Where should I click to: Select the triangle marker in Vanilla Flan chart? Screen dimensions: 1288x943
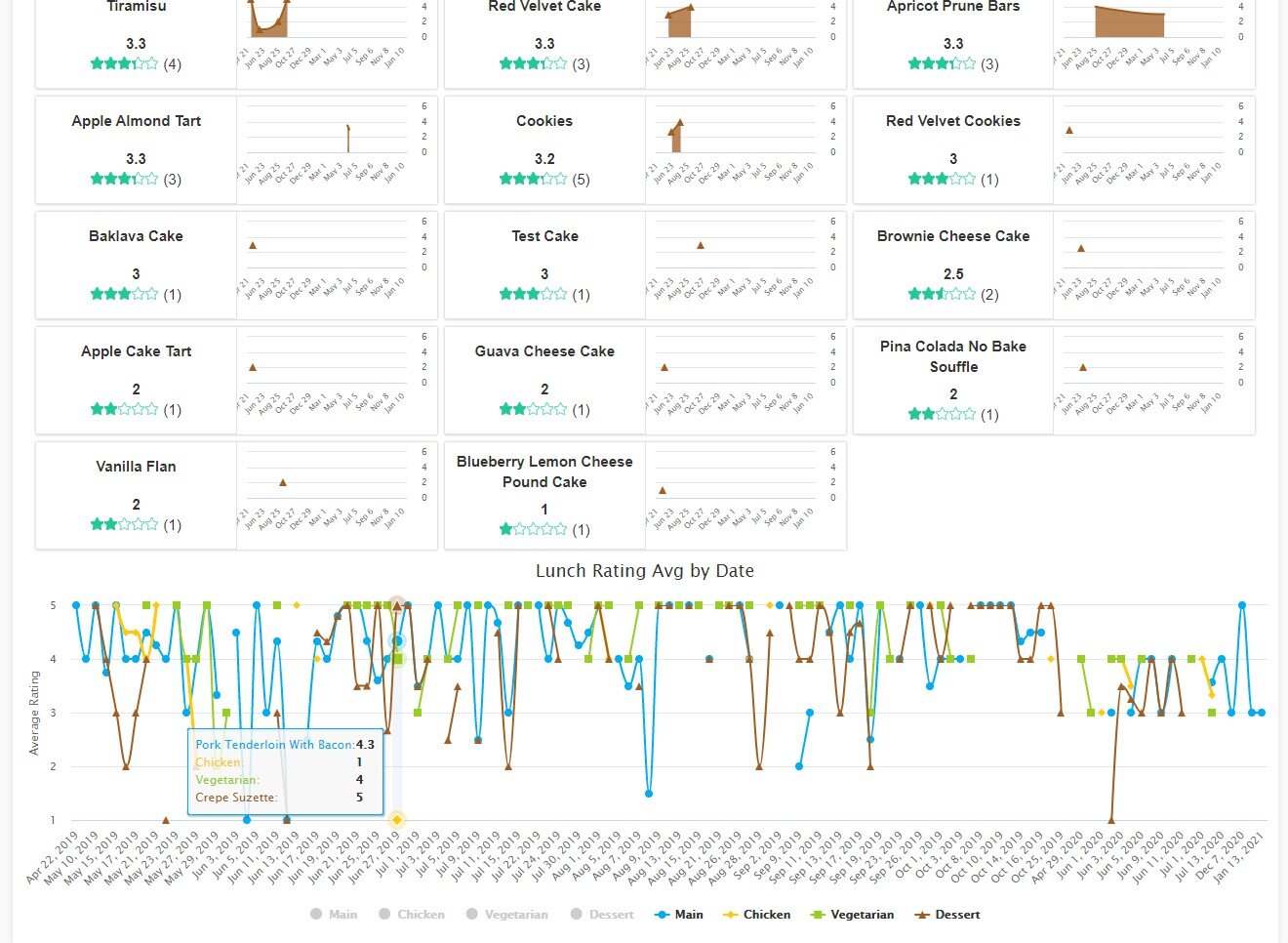(283, 482)
